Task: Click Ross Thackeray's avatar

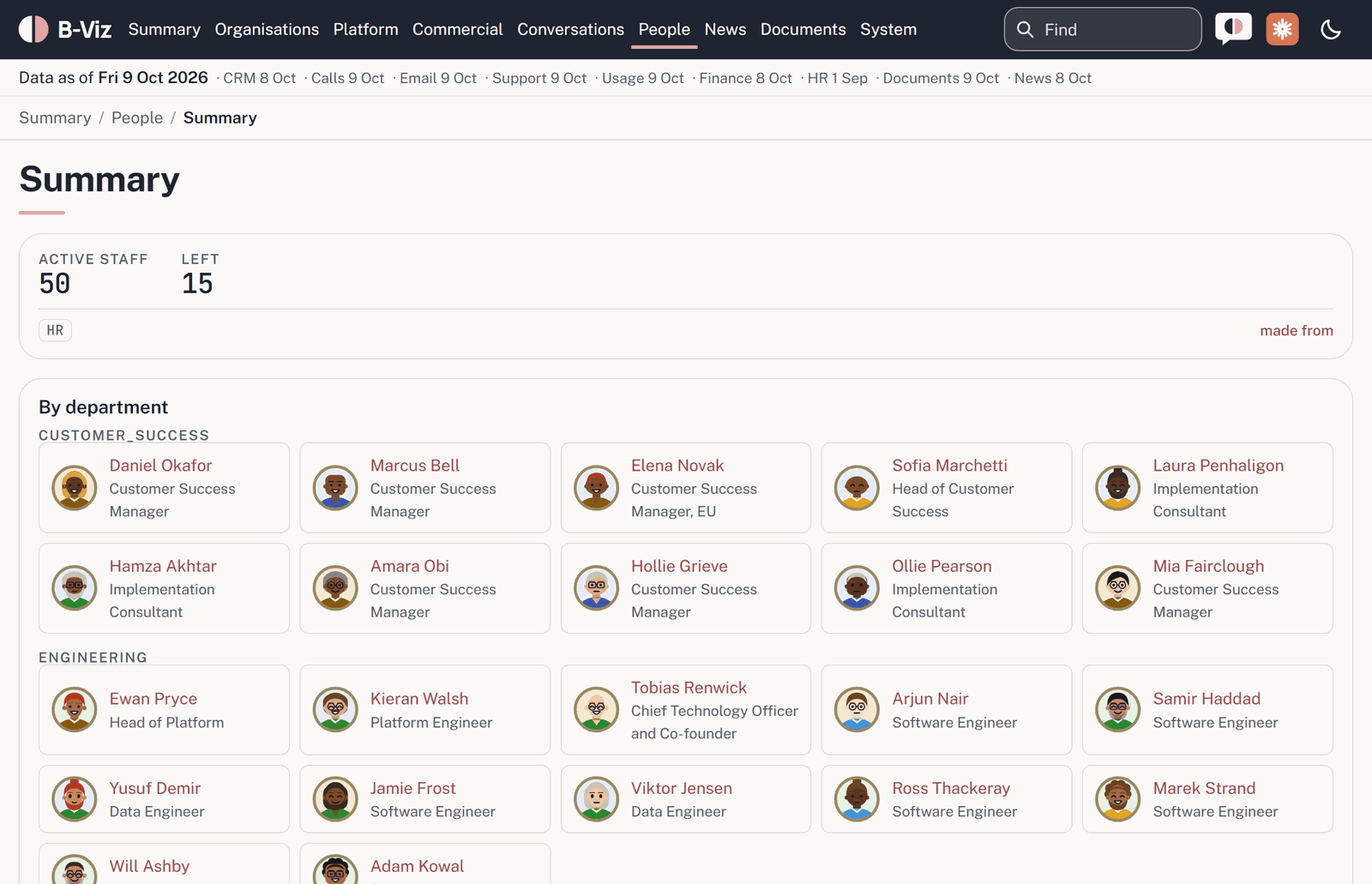Action: click(857, 799)
